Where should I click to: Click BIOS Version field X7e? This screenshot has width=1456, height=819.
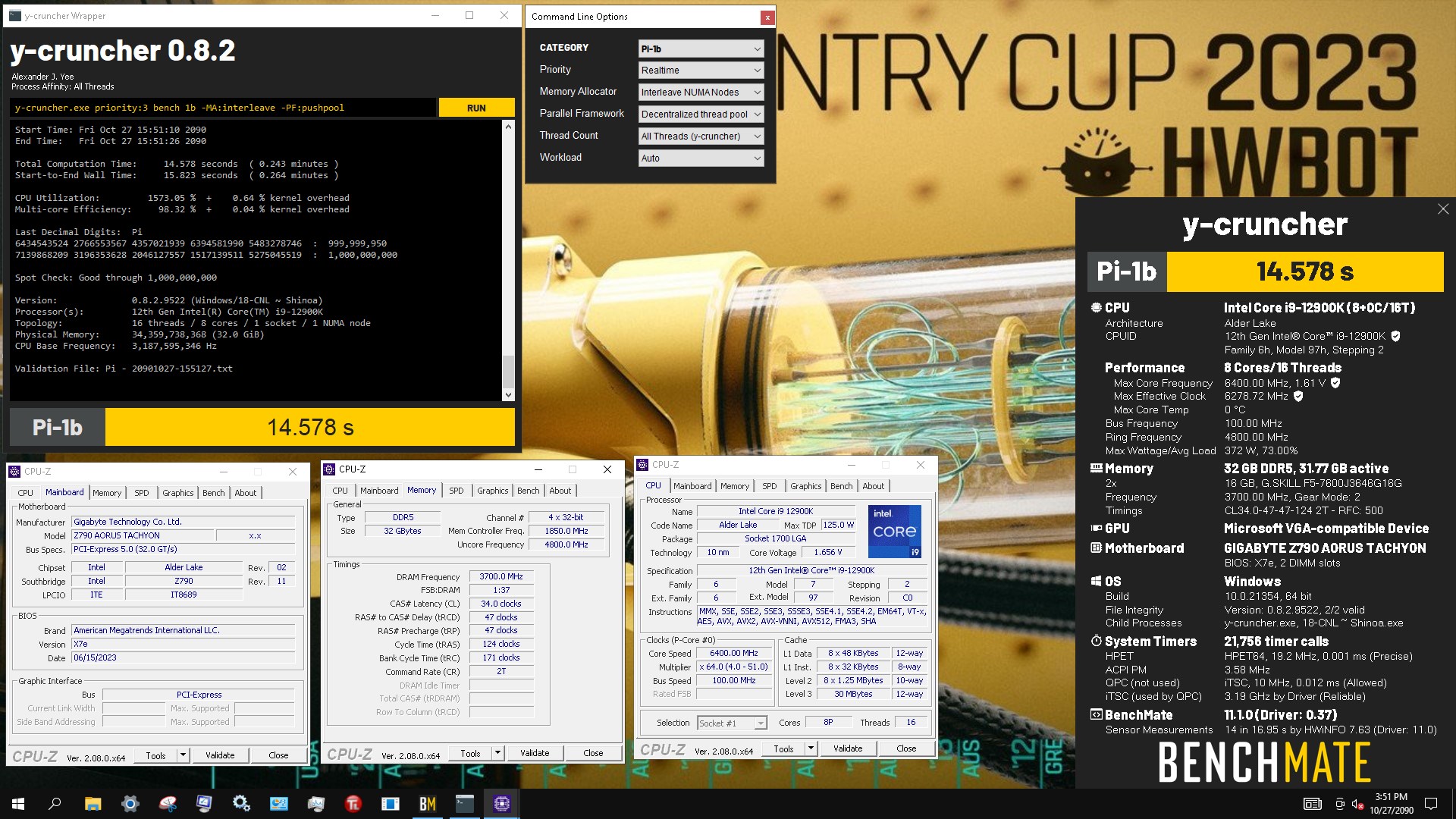[x=184, y=645]
